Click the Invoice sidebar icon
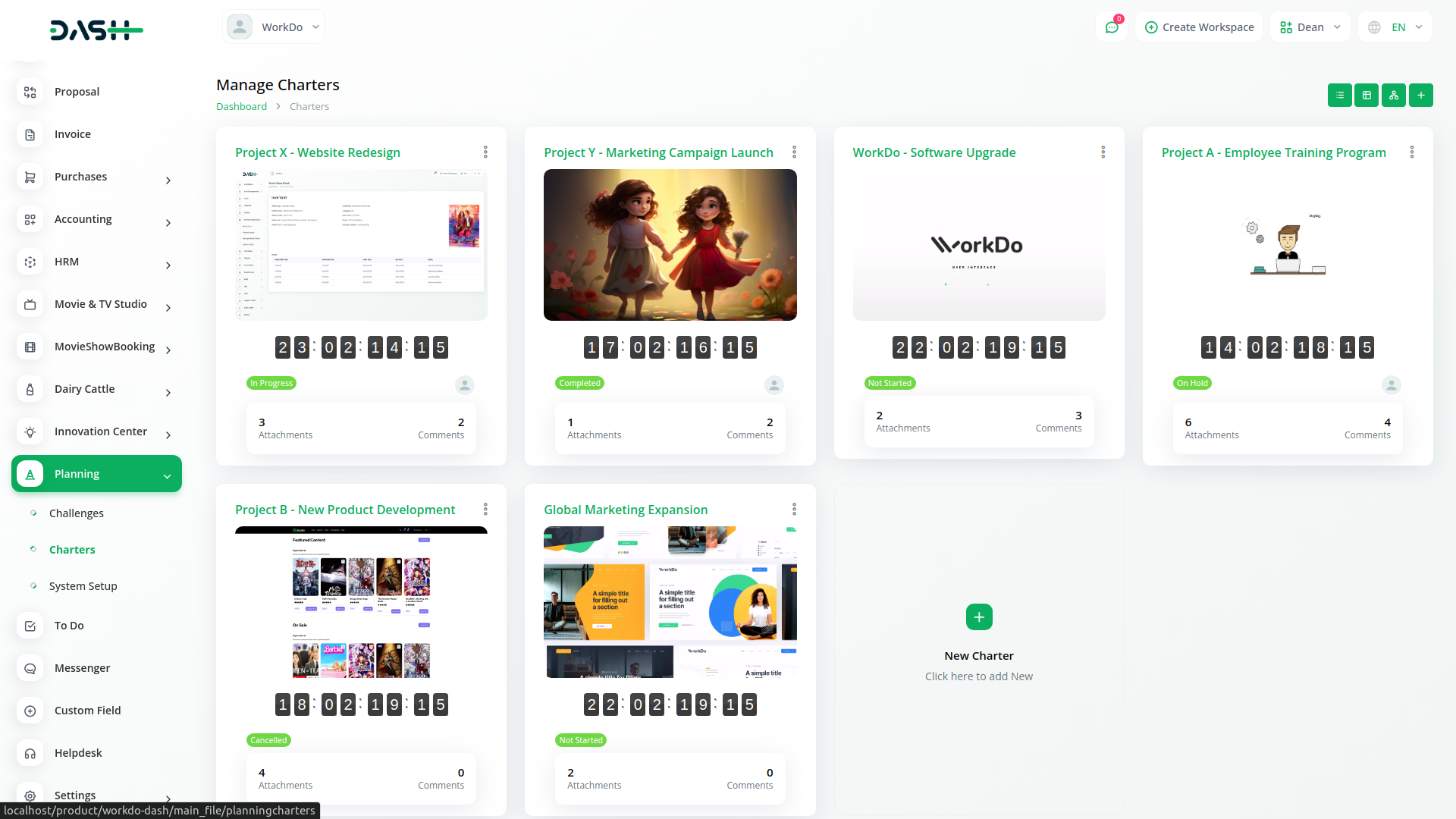This screenshot has width=1456, height=819. (30, 134)
